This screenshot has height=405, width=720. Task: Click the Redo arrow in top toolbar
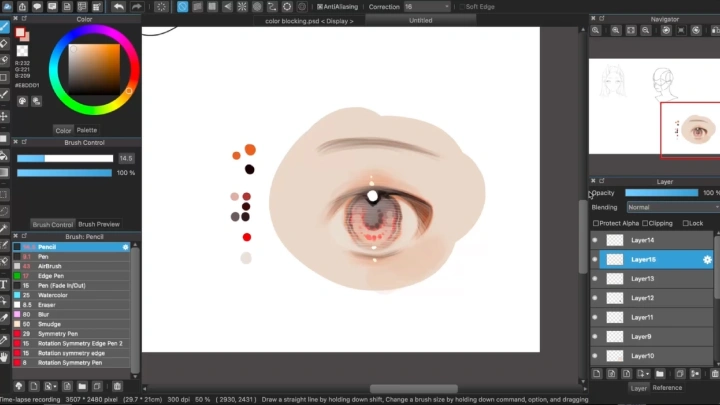pos(136,6)
